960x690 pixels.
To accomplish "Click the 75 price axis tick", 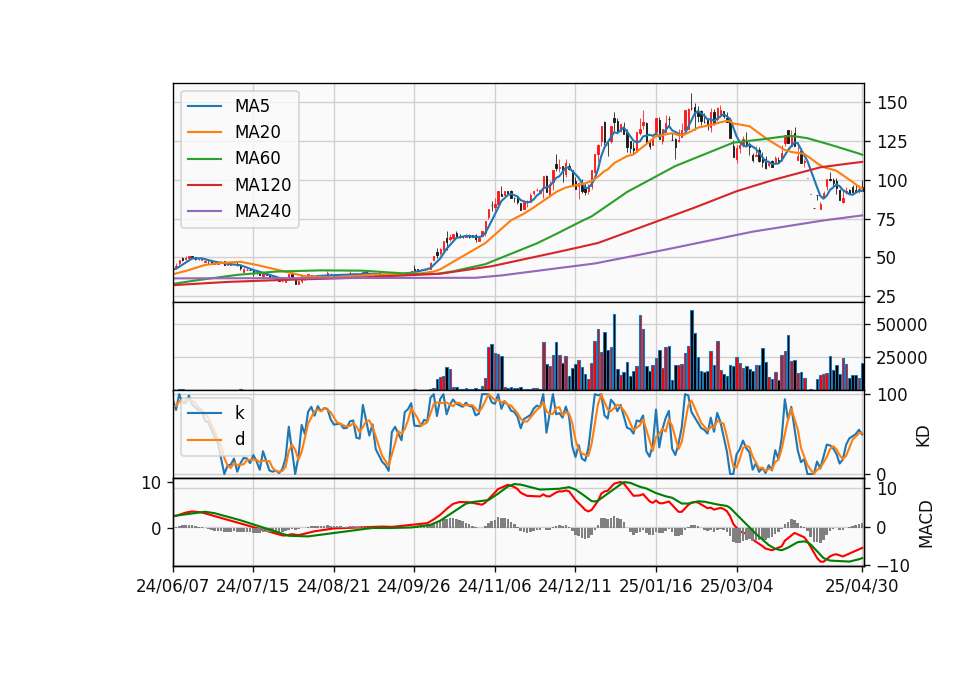I will 887,220.
